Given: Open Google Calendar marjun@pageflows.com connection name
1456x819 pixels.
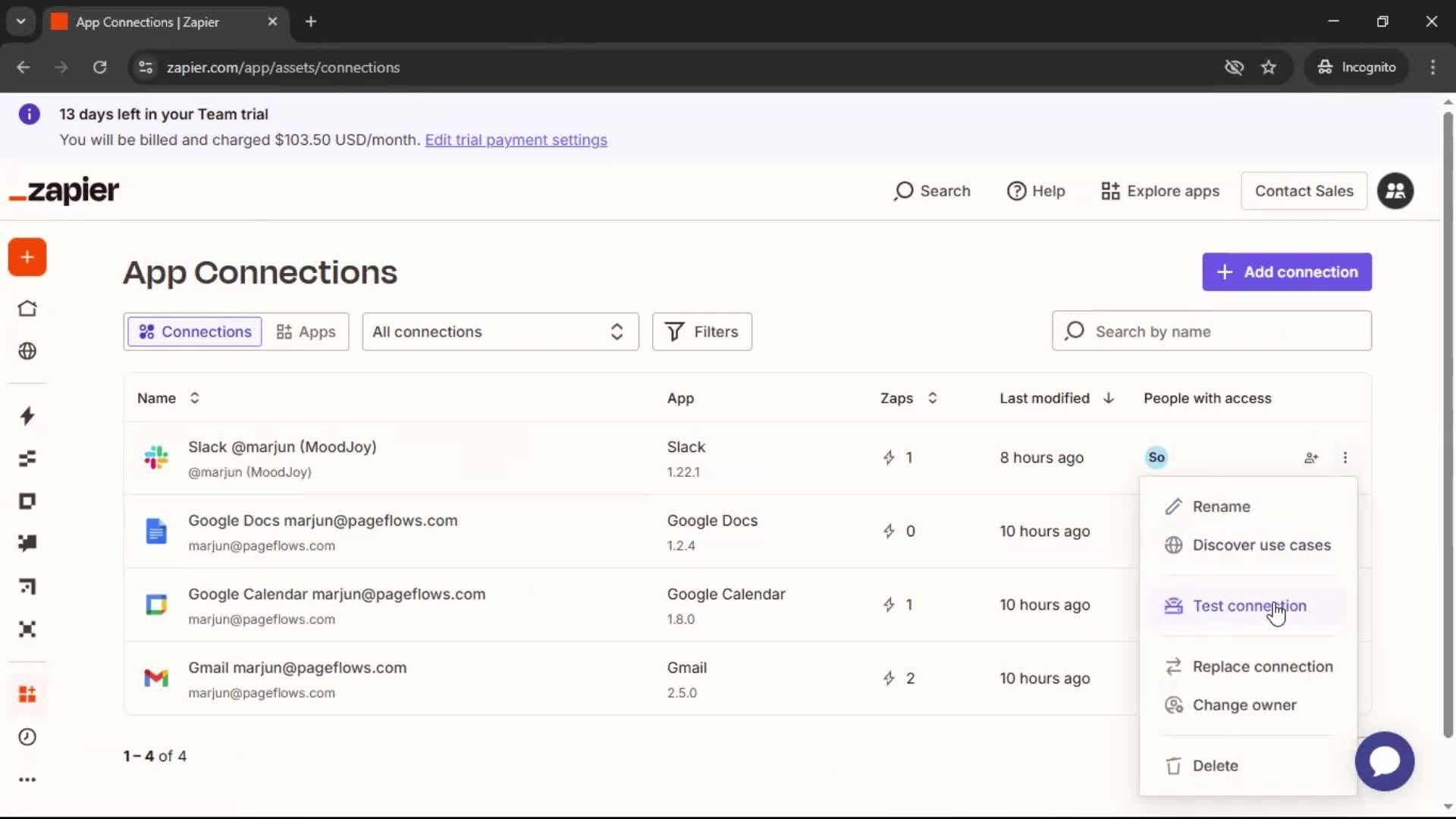Looking at the screenshot, I should point(337,595).
